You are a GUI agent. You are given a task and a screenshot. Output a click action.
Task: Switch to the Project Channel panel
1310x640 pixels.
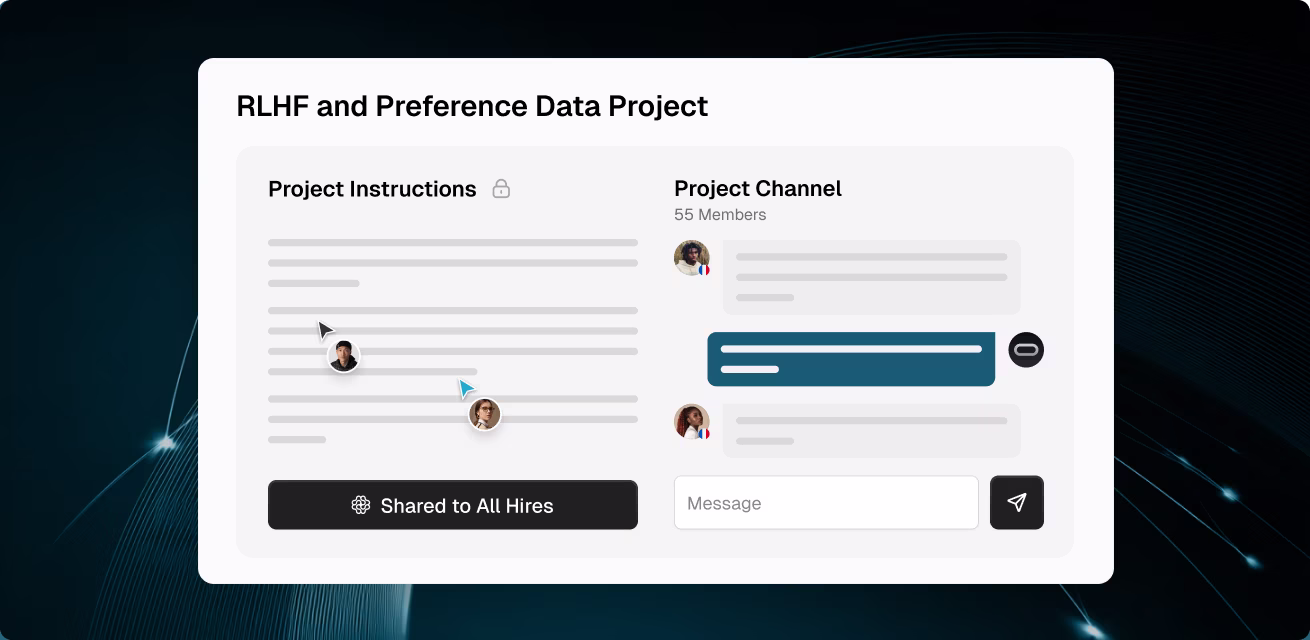[x=758, y=188]
